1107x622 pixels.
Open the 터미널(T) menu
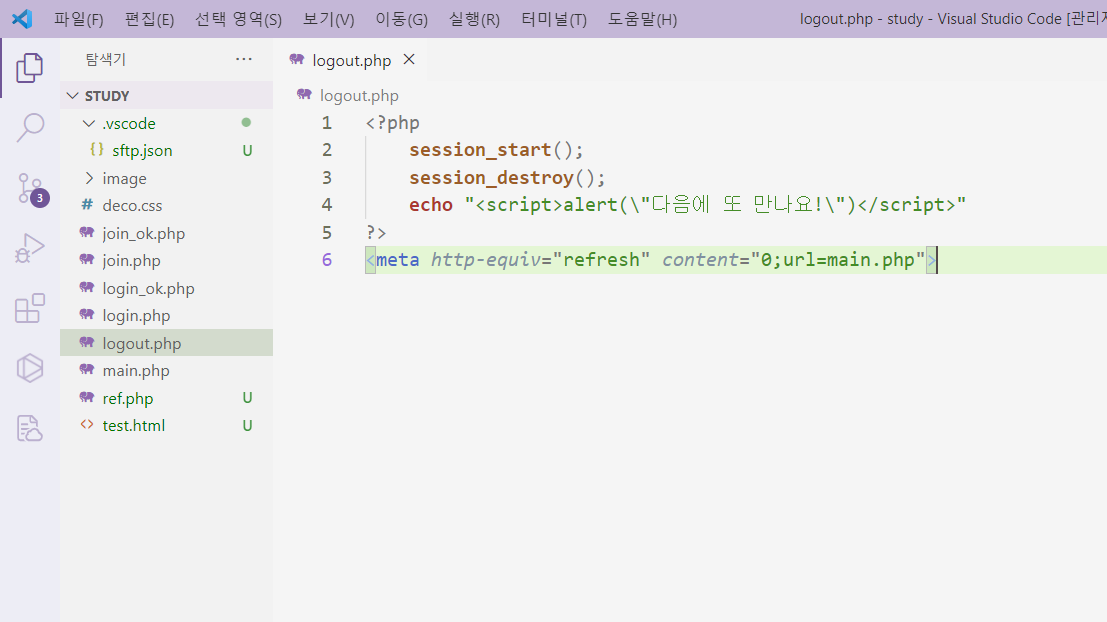pyautogui.click(x=554, y=19)
